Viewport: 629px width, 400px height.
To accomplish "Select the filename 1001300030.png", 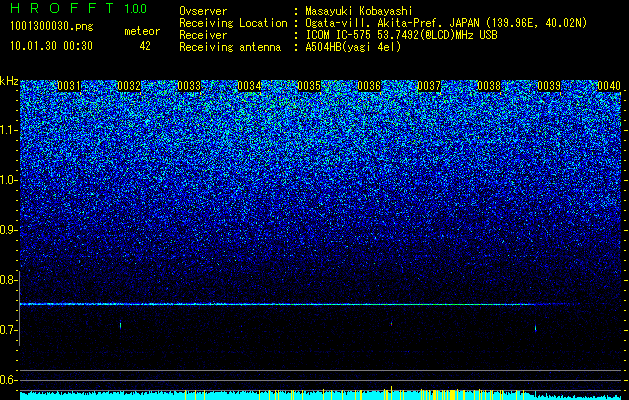I will (51, 26).
